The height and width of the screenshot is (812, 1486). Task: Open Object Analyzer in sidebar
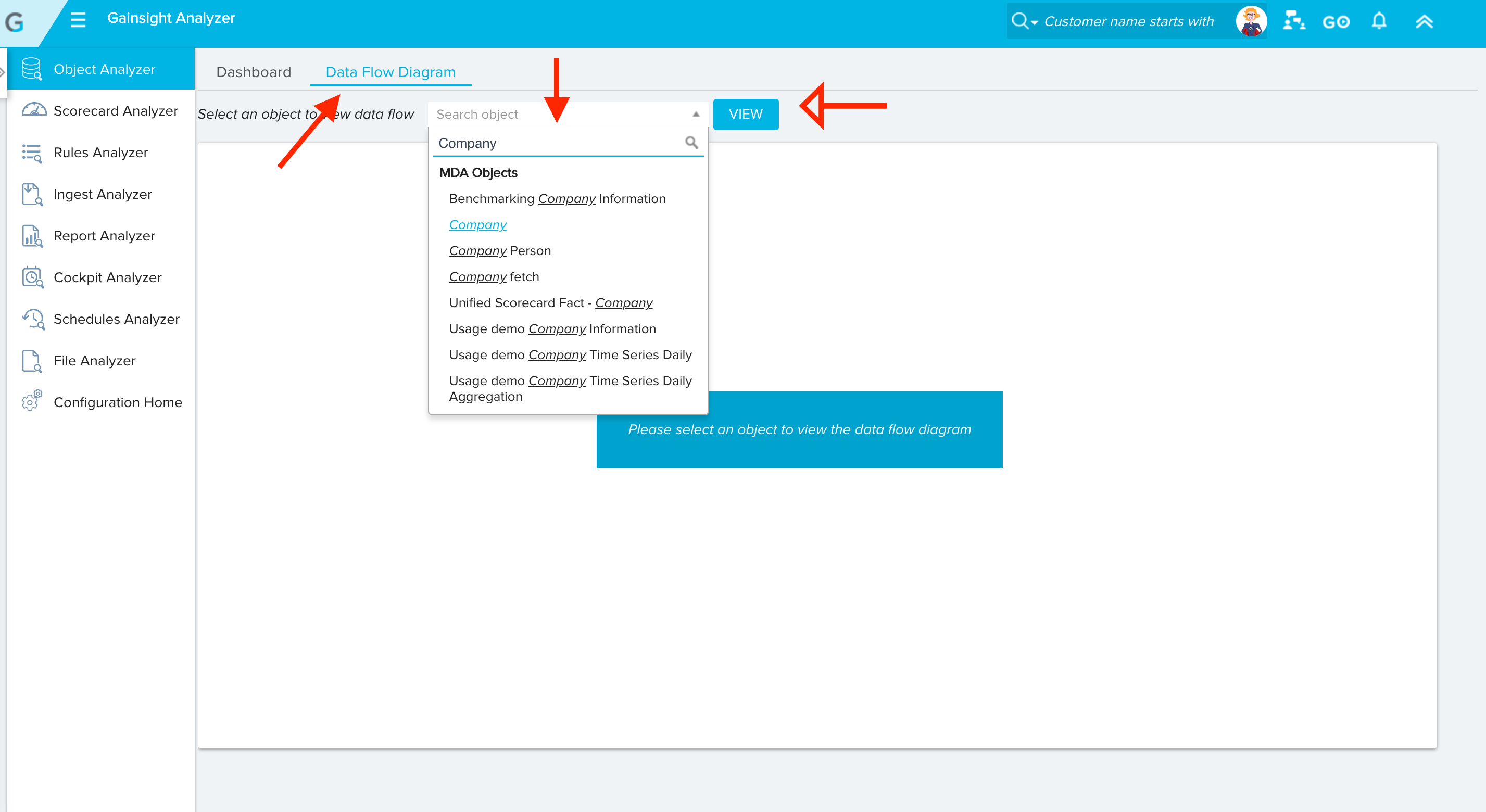coord(102,69)
